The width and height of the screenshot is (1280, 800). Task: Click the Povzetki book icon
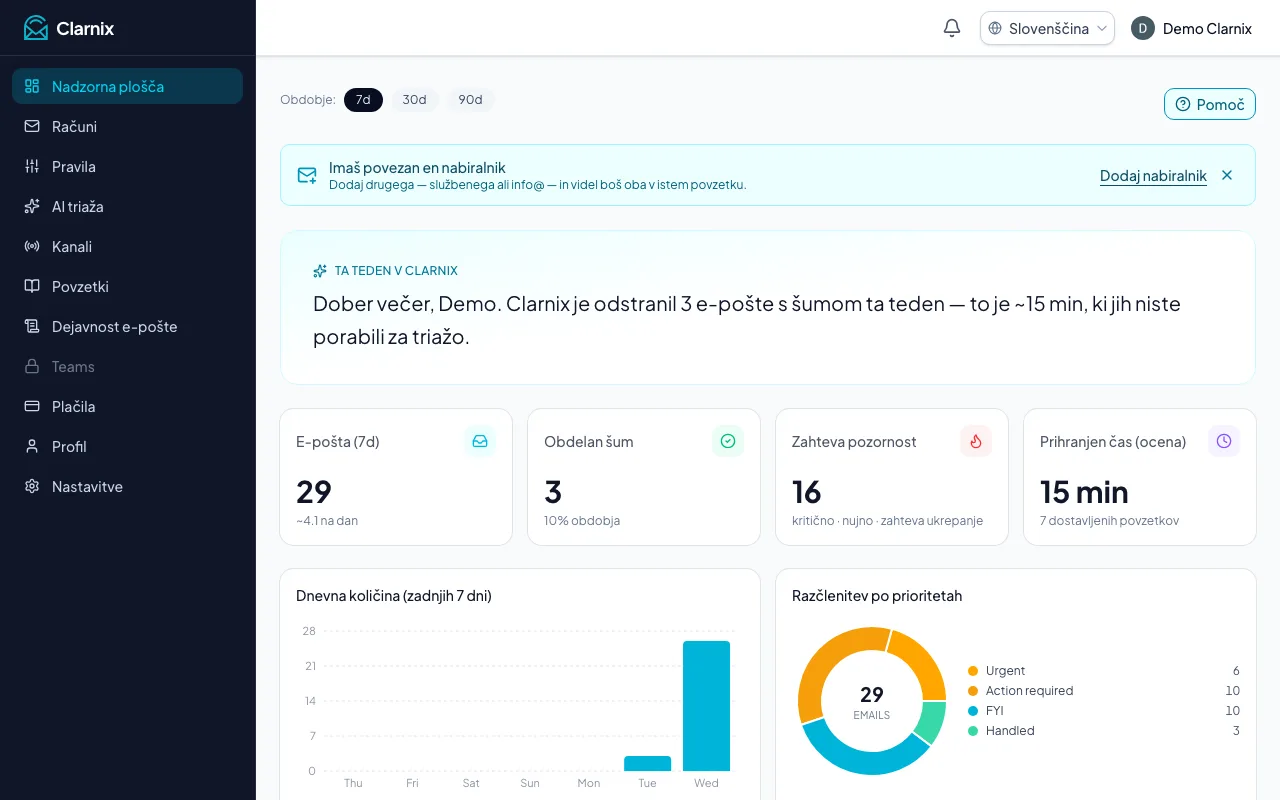pyautogui.click(x=32, y=286)
